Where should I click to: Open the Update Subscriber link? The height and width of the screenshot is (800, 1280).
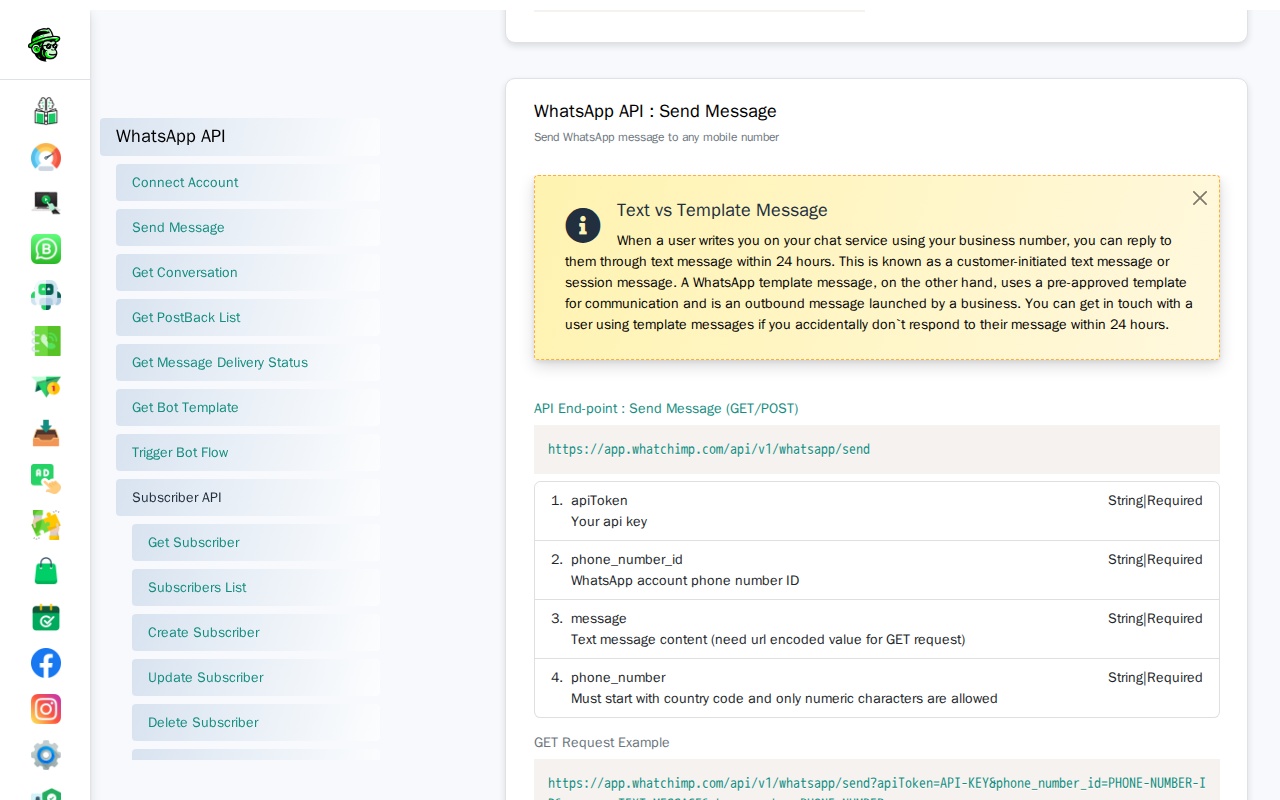[x=256, y=678]
